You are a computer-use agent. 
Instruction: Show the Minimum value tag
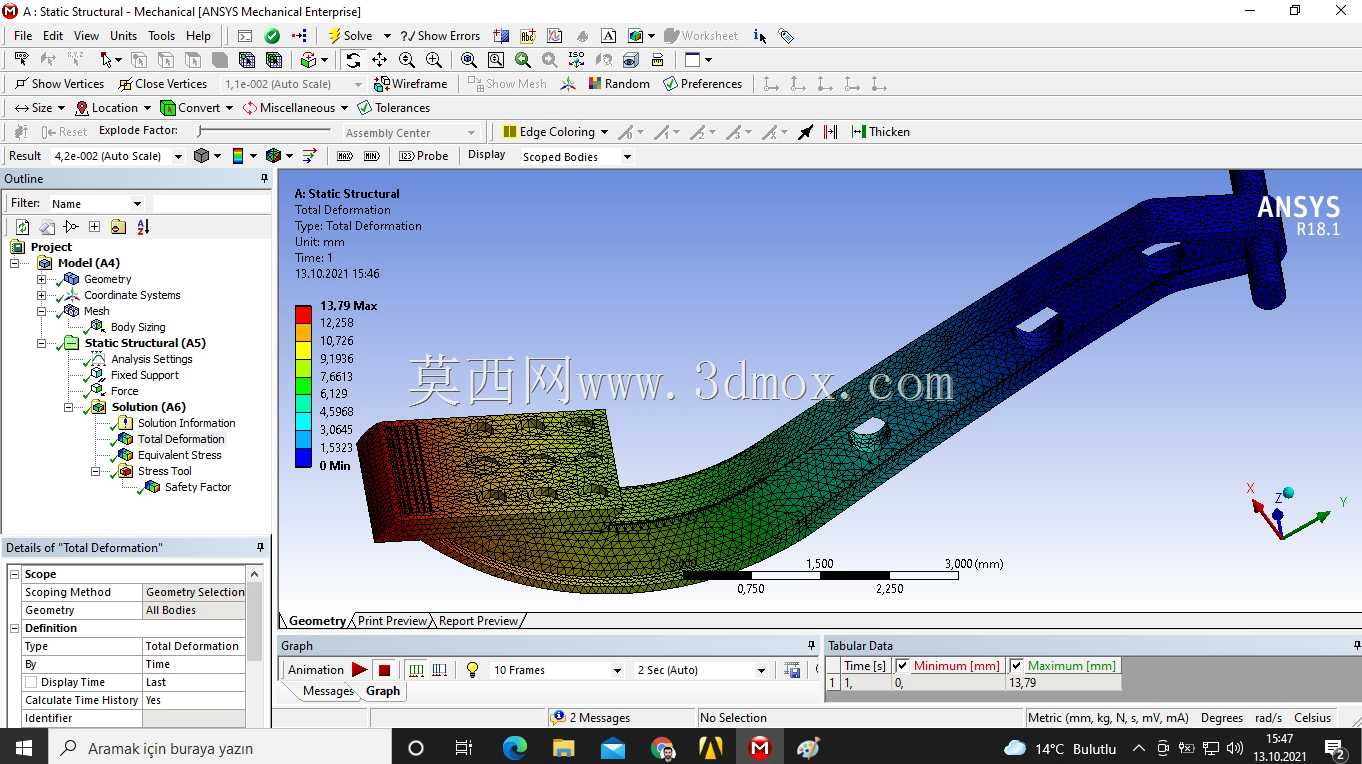[x=372, y=156]
